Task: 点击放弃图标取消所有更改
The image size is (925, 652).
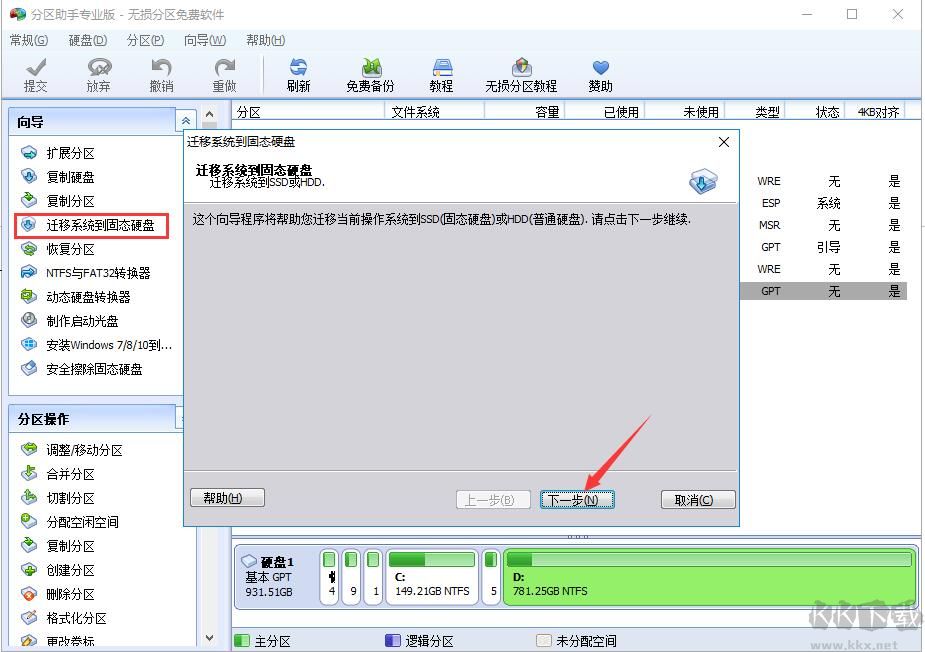Action: click(x=98, y=70)
